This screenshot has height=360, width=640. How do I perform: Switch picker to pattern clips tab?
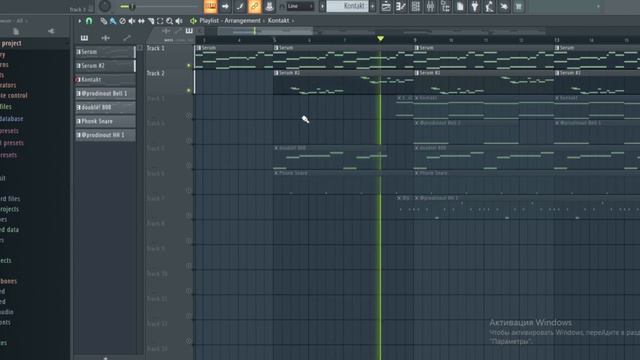click(x=84, y=38)
